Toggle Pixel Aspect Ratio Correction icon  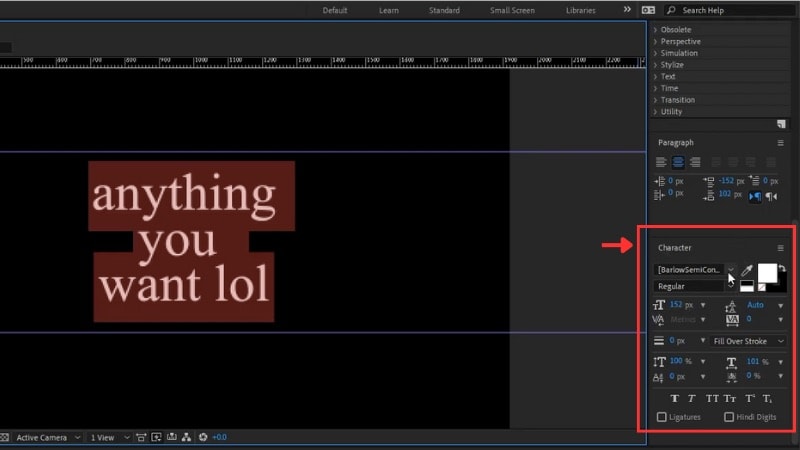click(141, 437)
